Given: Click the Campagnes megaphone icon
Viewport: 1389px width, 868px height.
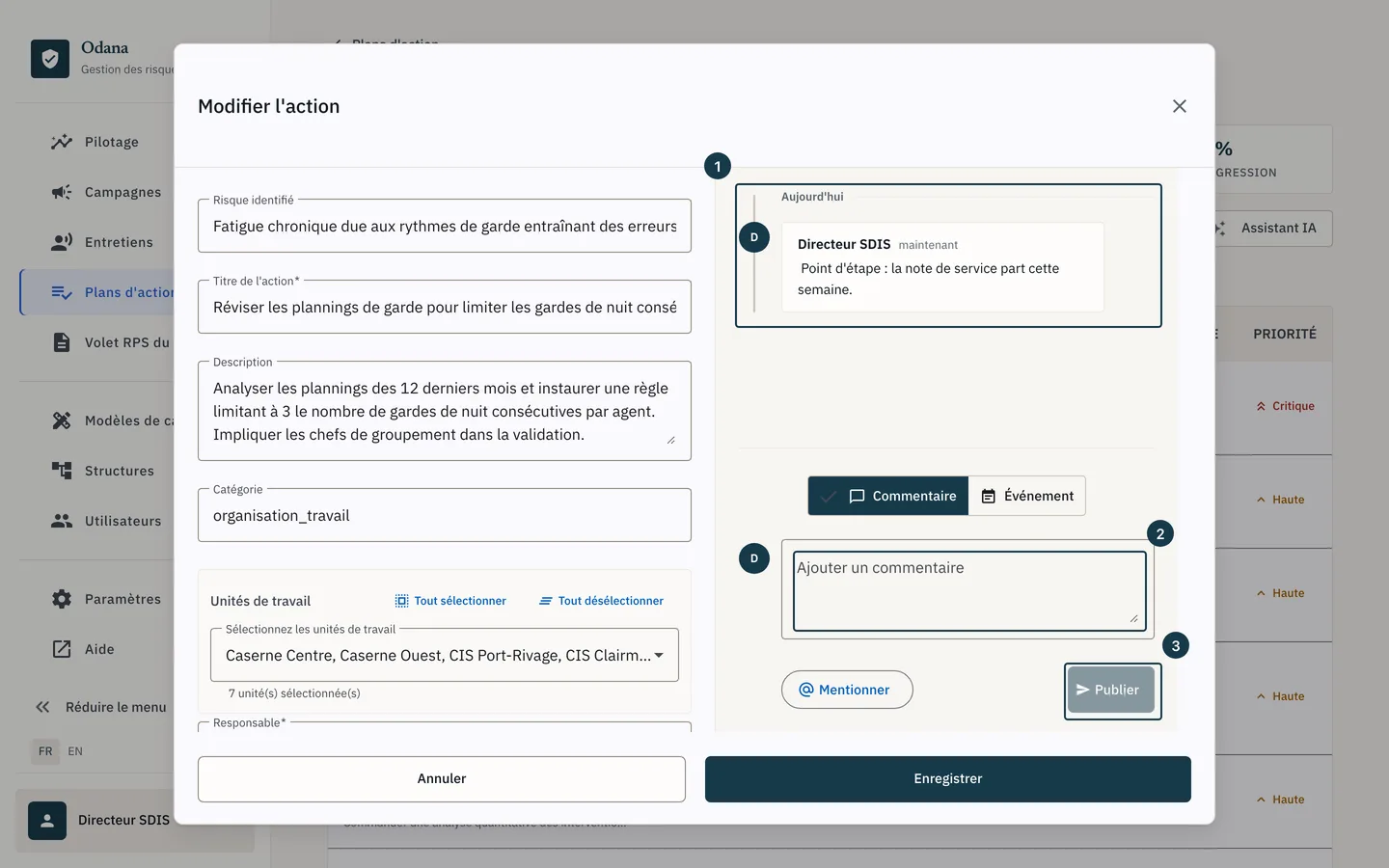Looking at the screenshot, I should (x=62, y=192).
